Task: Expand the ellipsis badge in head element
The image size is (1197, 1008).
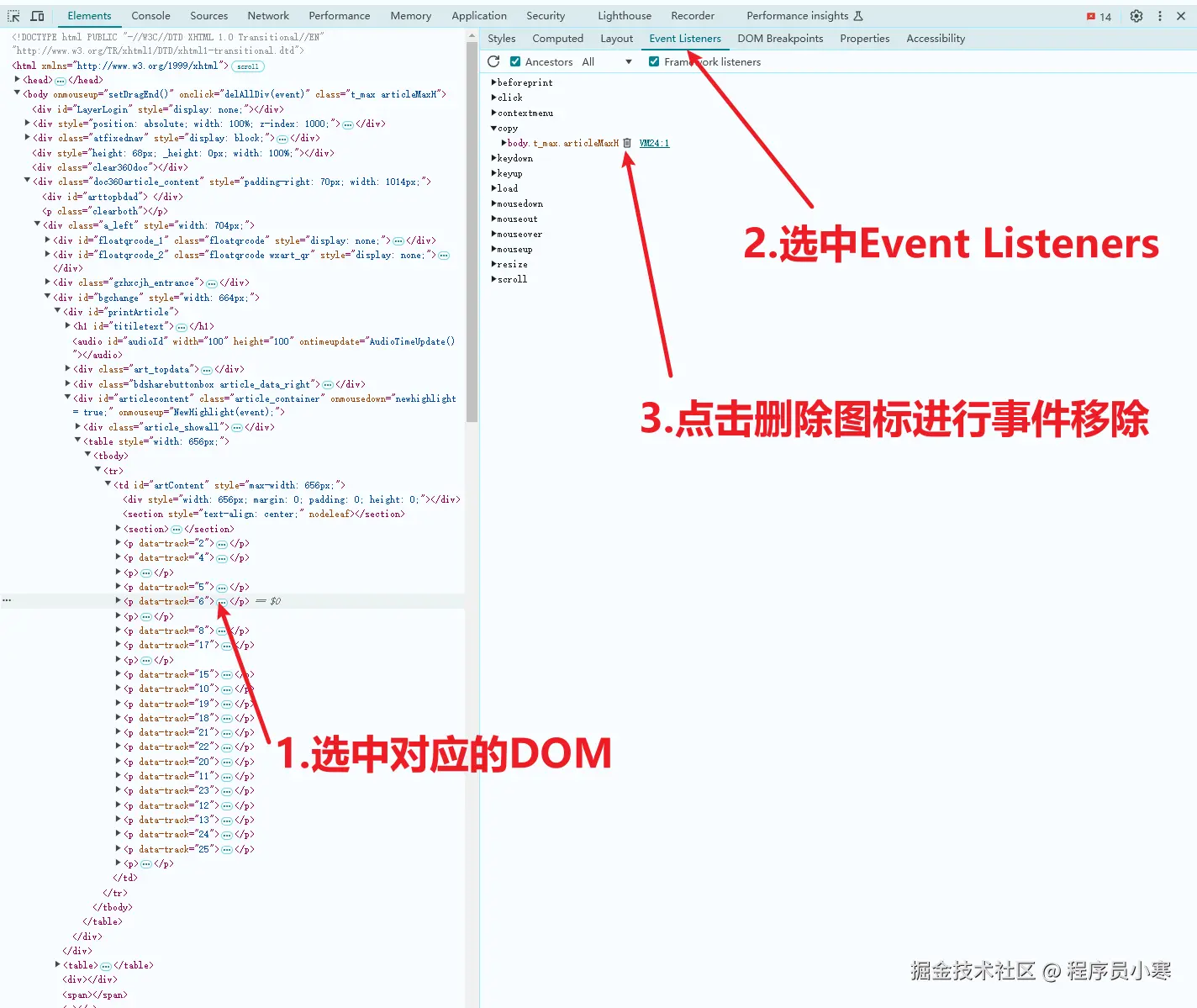Action: 60,81
